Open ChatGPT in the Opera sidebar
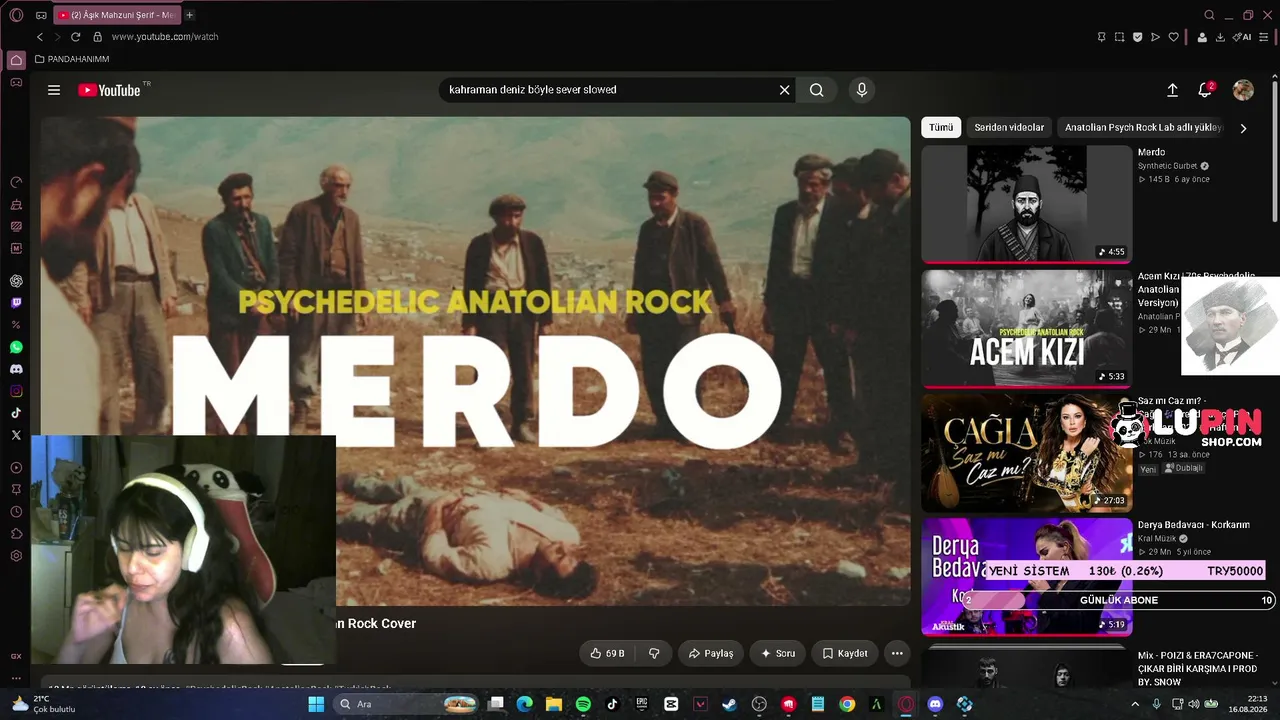Screen dimensions: 1280x720 (x=16, y=281)
